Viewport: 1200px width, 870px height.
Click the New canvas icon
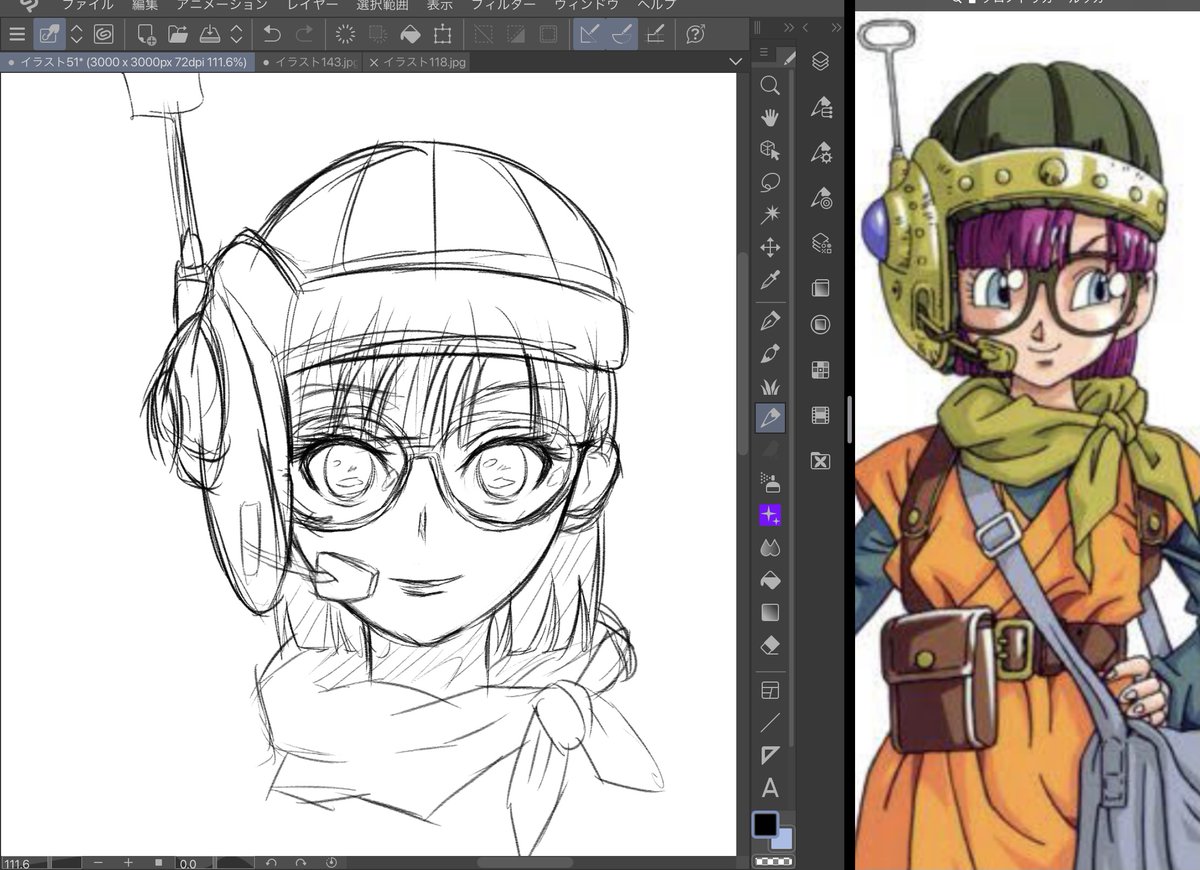coord(147,34)
